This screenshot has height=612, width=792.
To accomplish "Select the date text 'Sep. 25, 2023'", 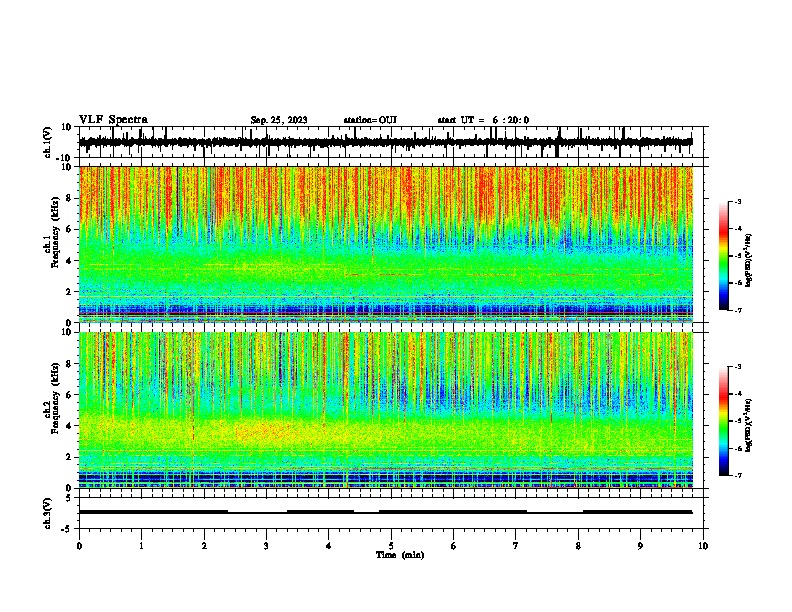I will click(279, 120).
